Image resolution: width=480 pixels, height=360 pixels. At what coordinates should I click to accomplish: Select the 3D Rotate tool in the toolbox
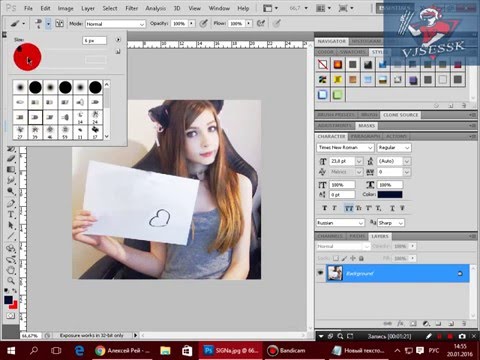(11, 248)
